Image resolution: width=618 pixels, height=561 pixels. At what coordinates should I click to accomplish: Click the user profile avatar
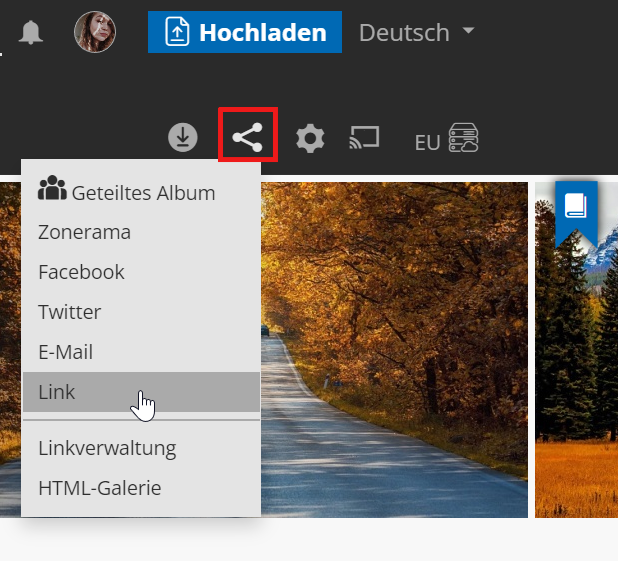tap(95, 33)
